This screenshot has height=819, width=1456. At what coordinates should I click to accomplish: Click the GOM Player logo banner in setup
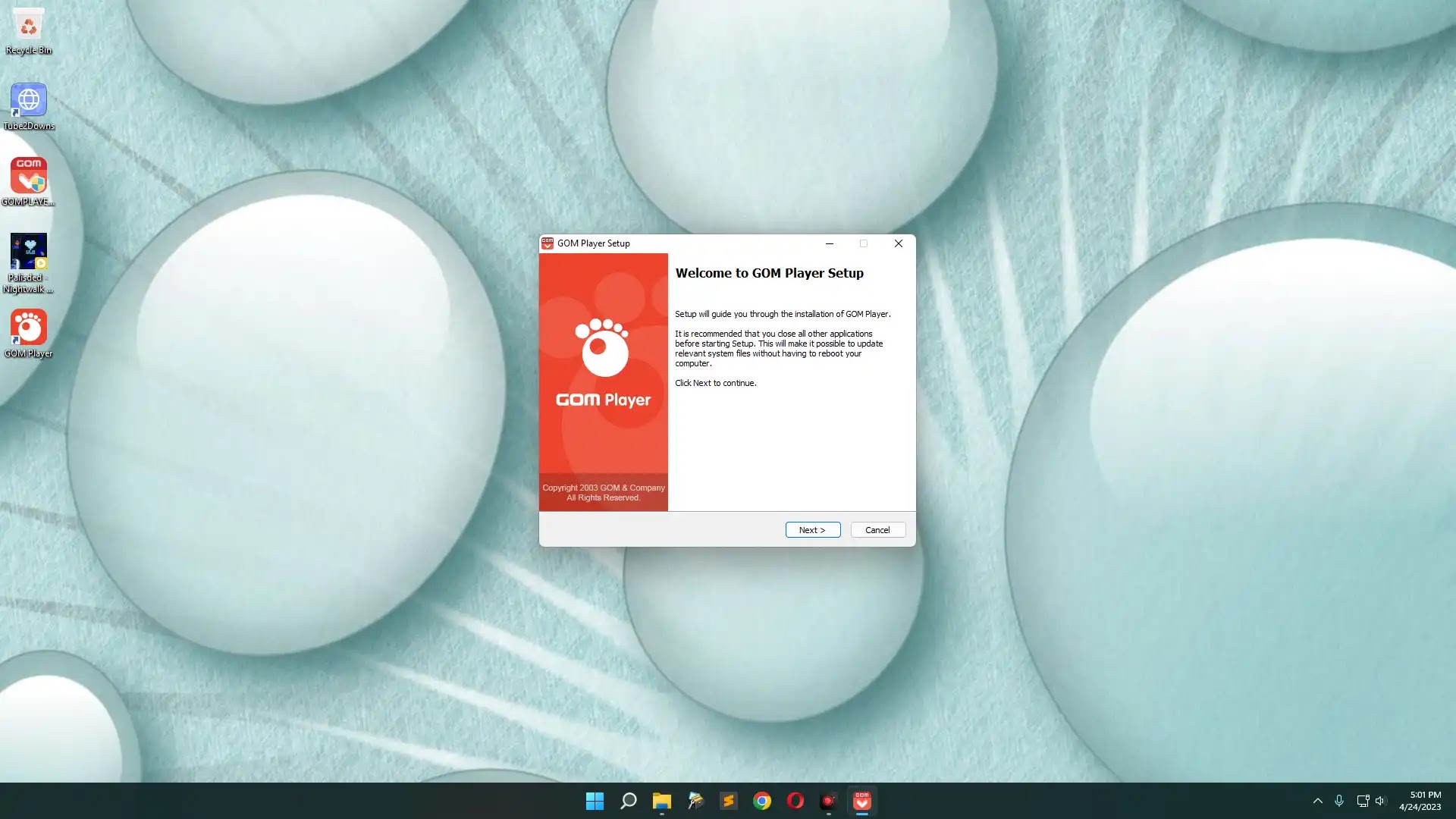(603, 381)
